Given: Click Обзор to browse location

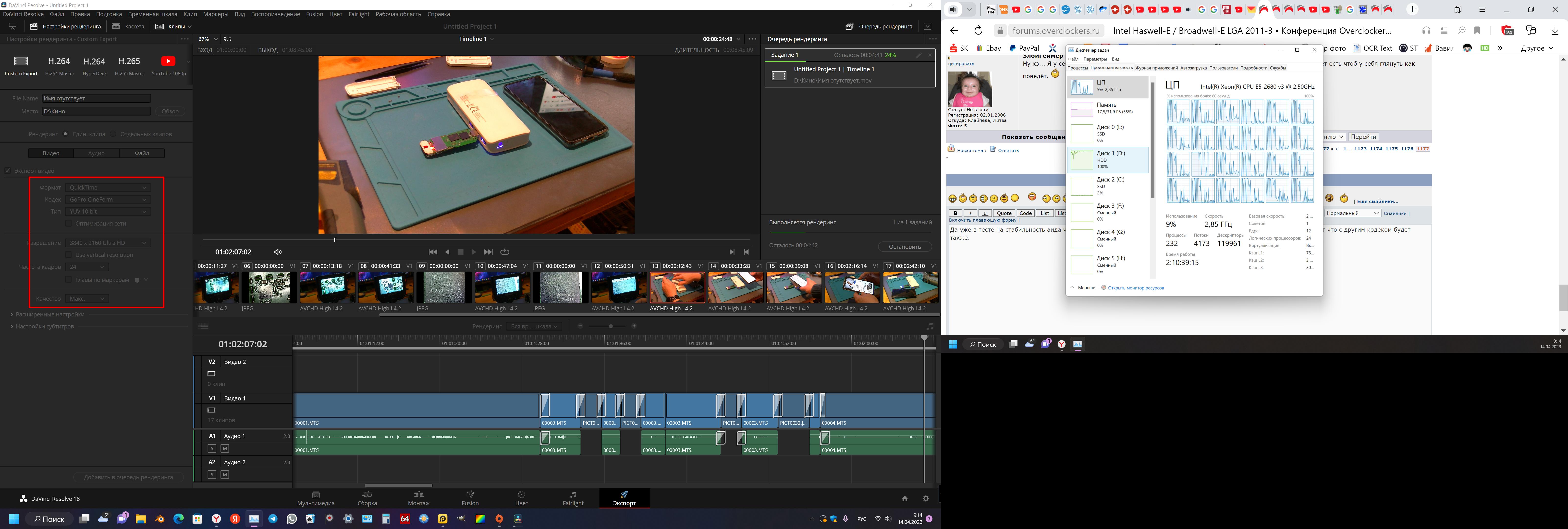Looking at the screenshot, I should (x=170, y=111).
